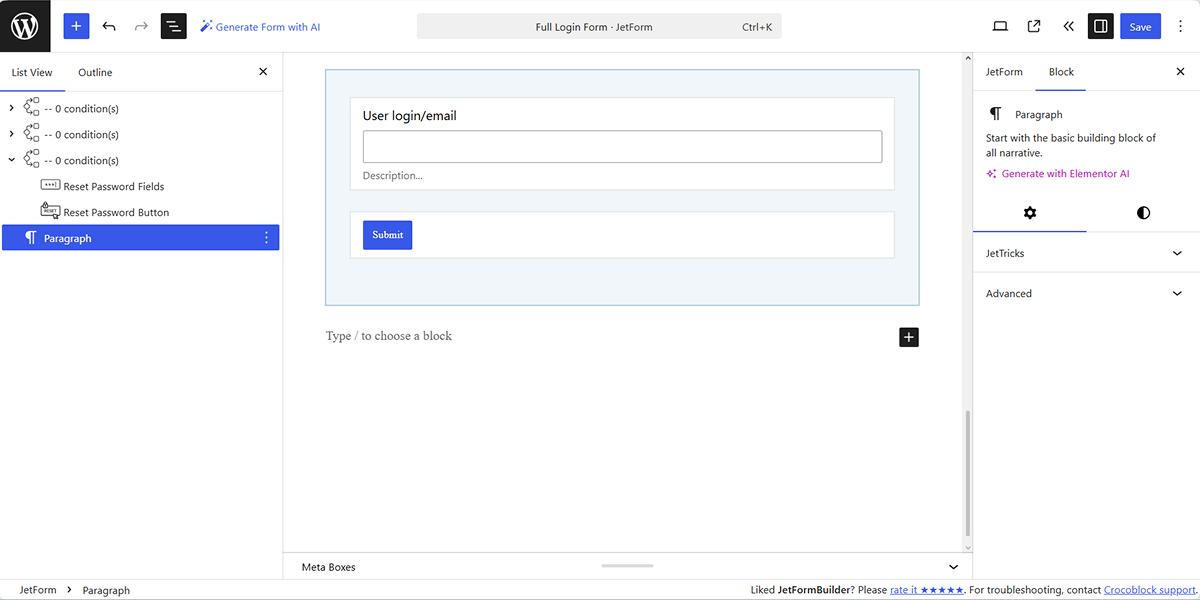This screenshot has height=600, width=1200.
Task: Select the first conditional block icon
Action: pos(31,108)
